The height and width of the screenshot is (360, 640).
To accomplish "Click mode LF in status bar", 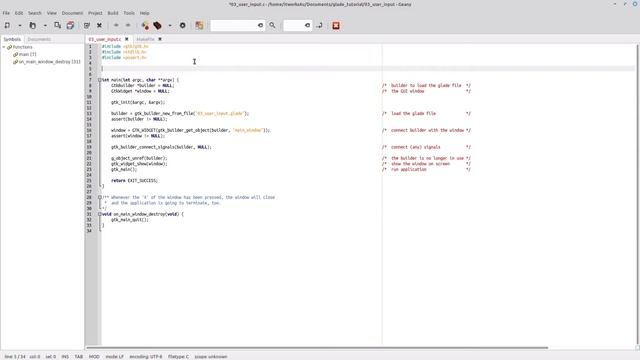I will click(115, 357).
